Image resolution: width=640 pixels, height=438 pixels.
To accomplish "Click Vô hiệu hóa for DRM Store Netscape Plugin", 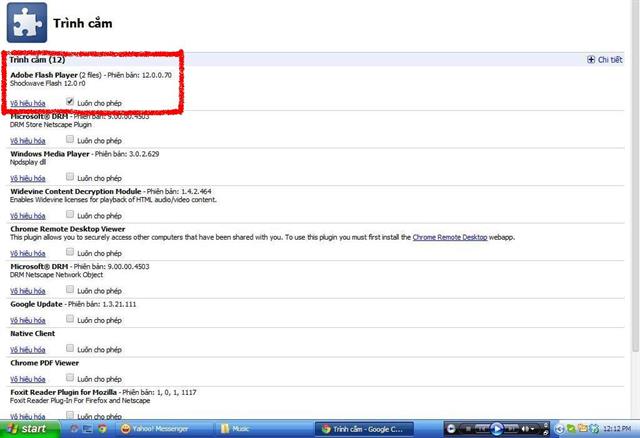I will click(28, 141).
